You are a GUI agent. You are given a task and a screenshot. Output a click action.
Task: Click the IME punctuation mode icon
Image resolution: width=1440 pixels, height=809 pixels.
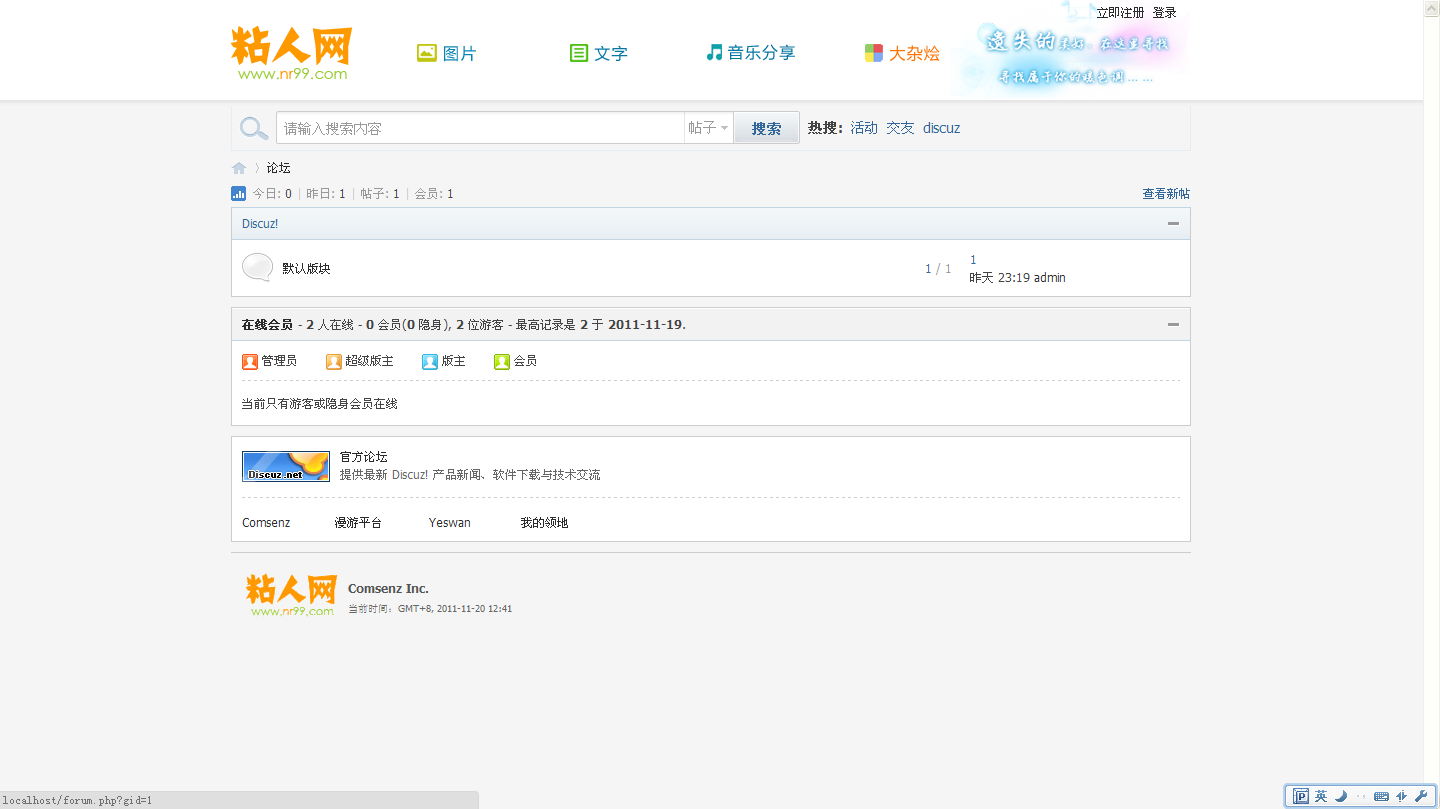tap(1361, 796)
